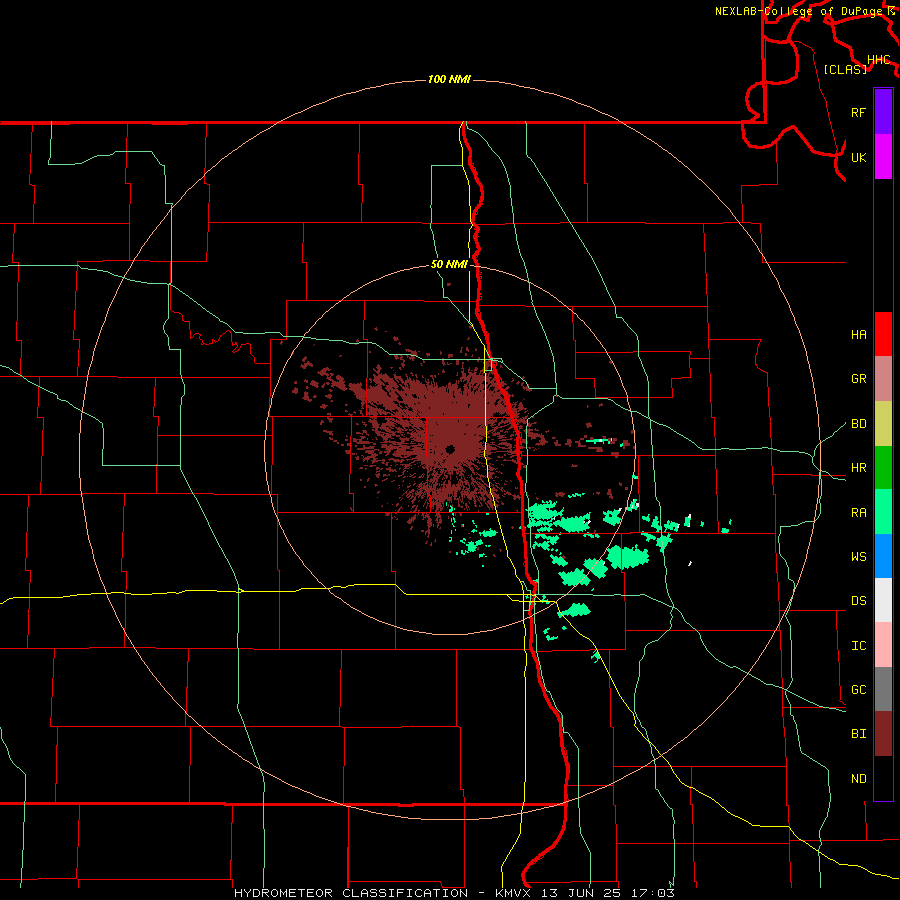Click the HA legend label
Viewport: 900px width, 900px height.
point(858,335)
